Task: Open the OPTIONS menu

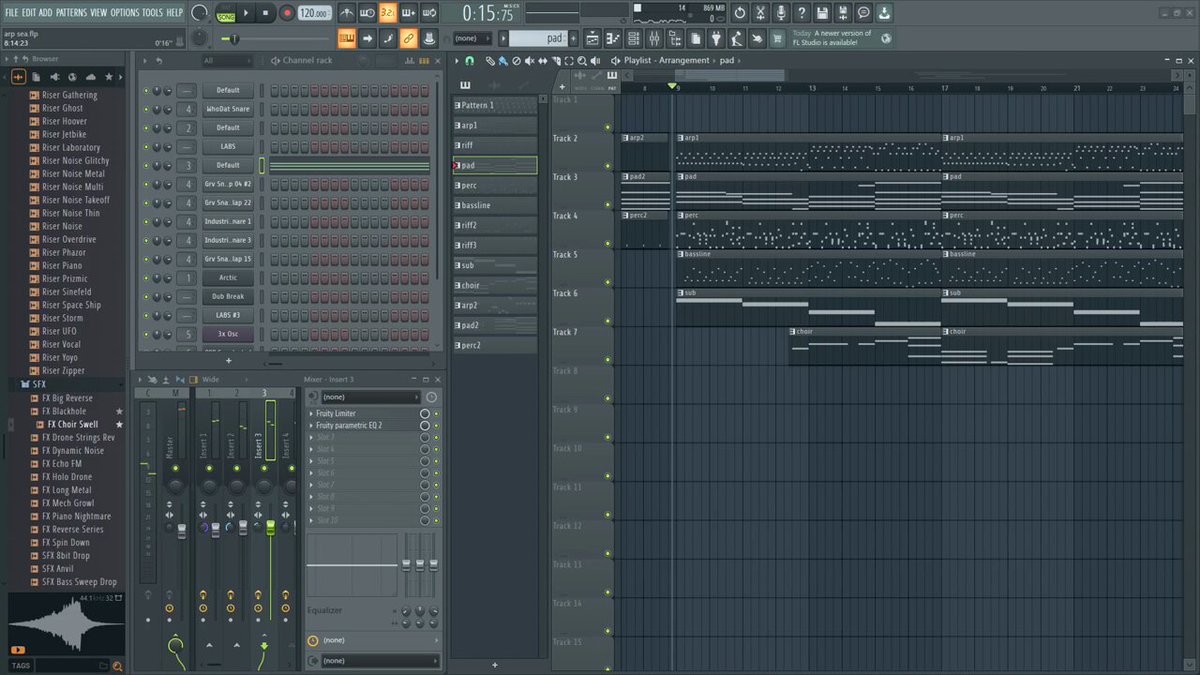Action: pyautogui.click(x=125, y=13)
